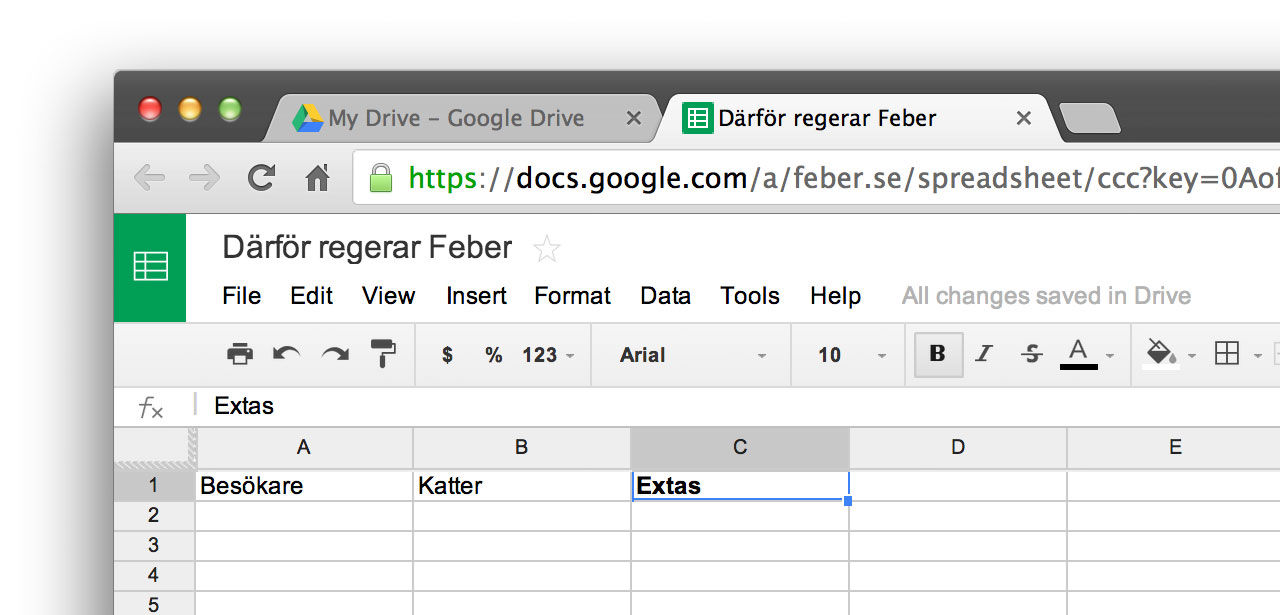1280x615 pixels.
Task: Open the 123 more formats dropdown
Action: [x=548, y=355]
